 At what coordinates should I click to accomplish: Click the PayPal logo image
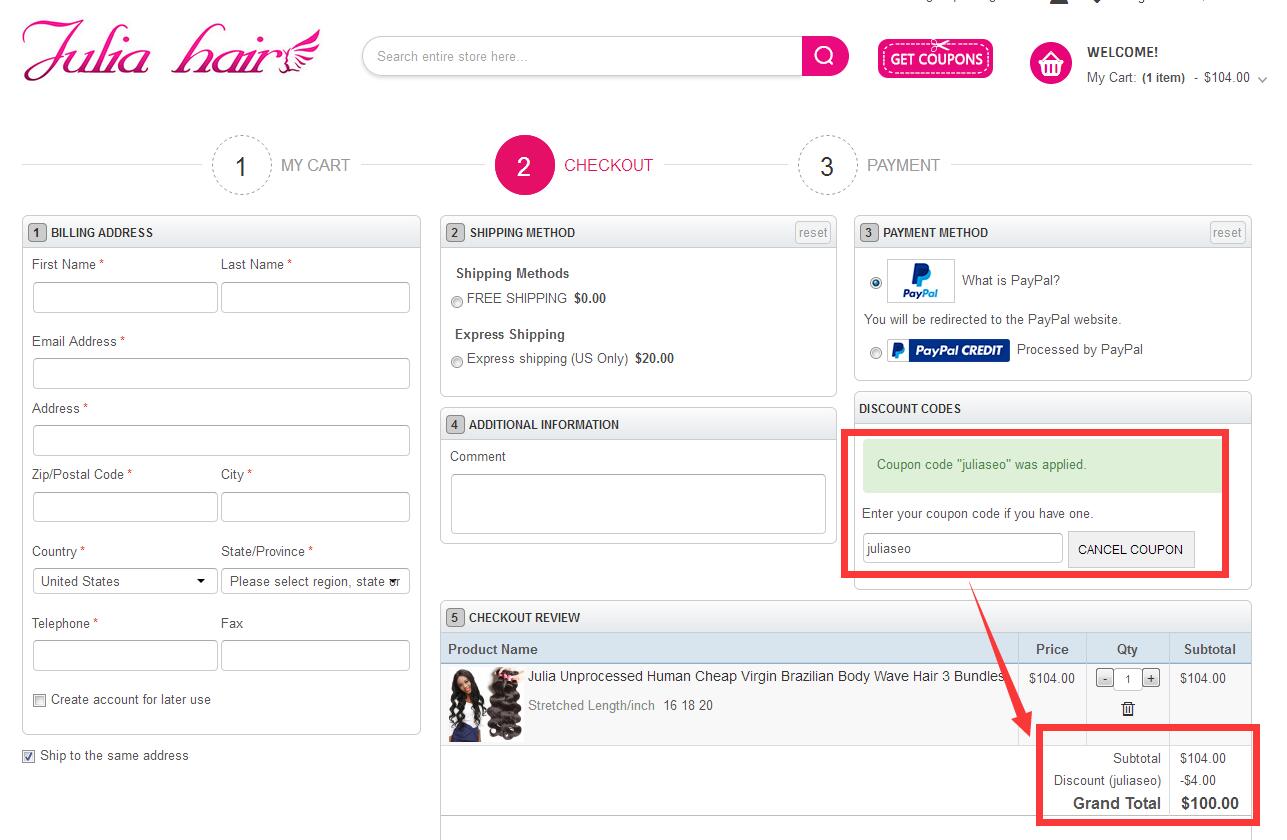point(920,281)
